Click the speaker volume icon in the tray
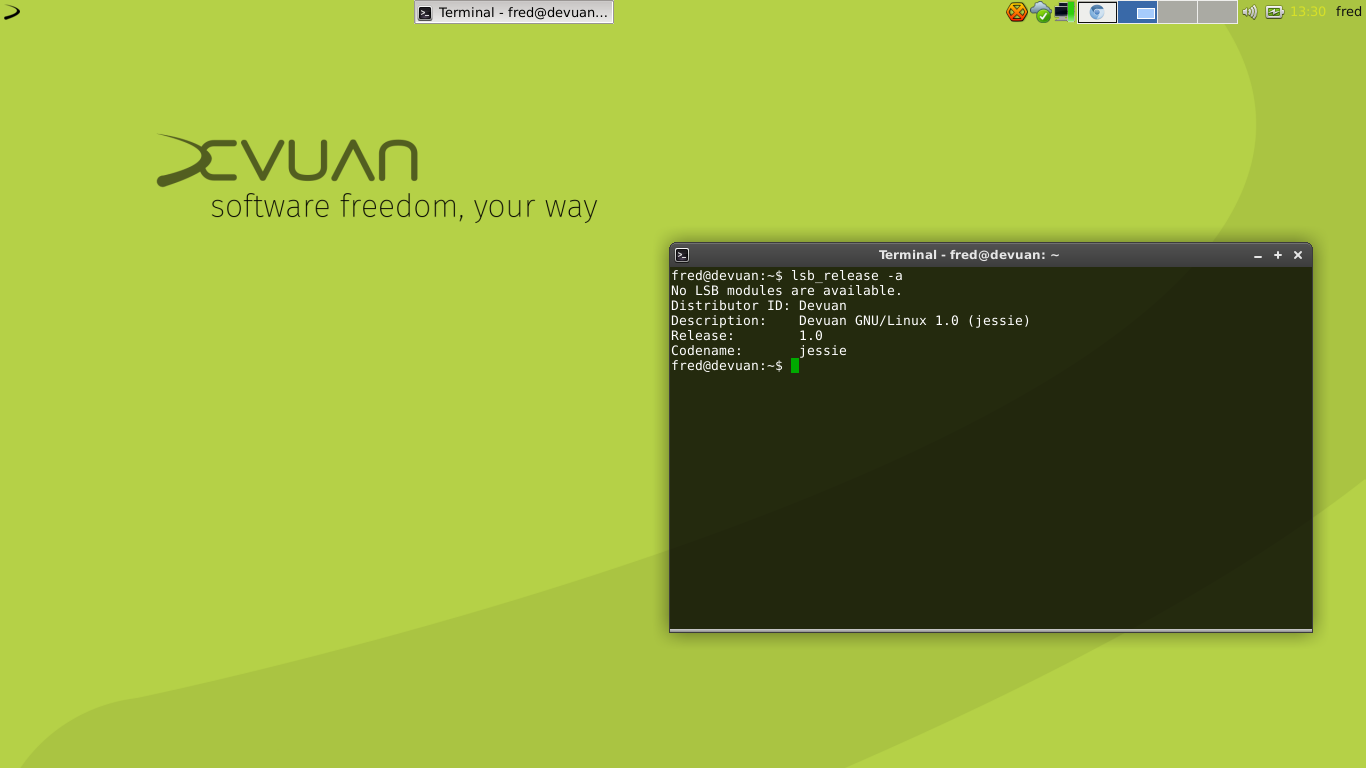Image resolution: width=1366 pixels, height=768 pixels. pyautogui.click(x=1250, y=12)
